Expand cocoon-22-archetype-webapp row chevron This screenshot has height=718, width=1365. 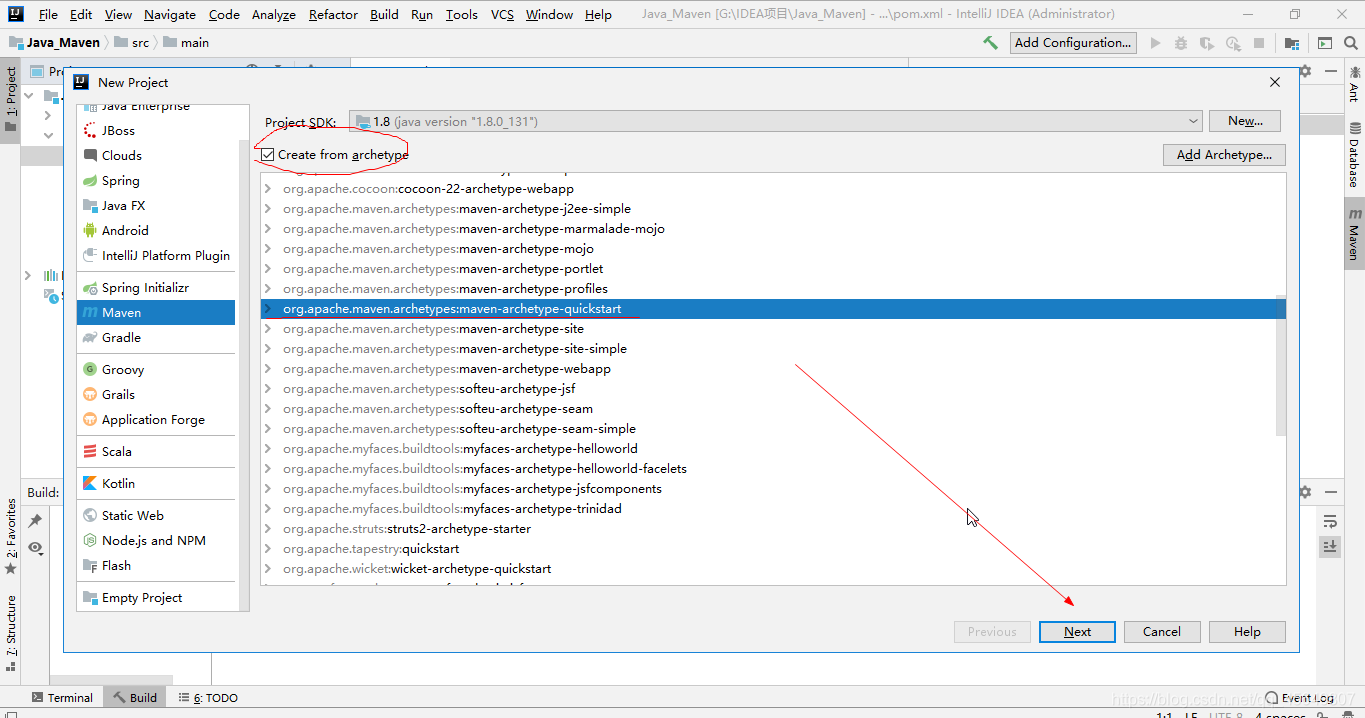coord(268,189)
